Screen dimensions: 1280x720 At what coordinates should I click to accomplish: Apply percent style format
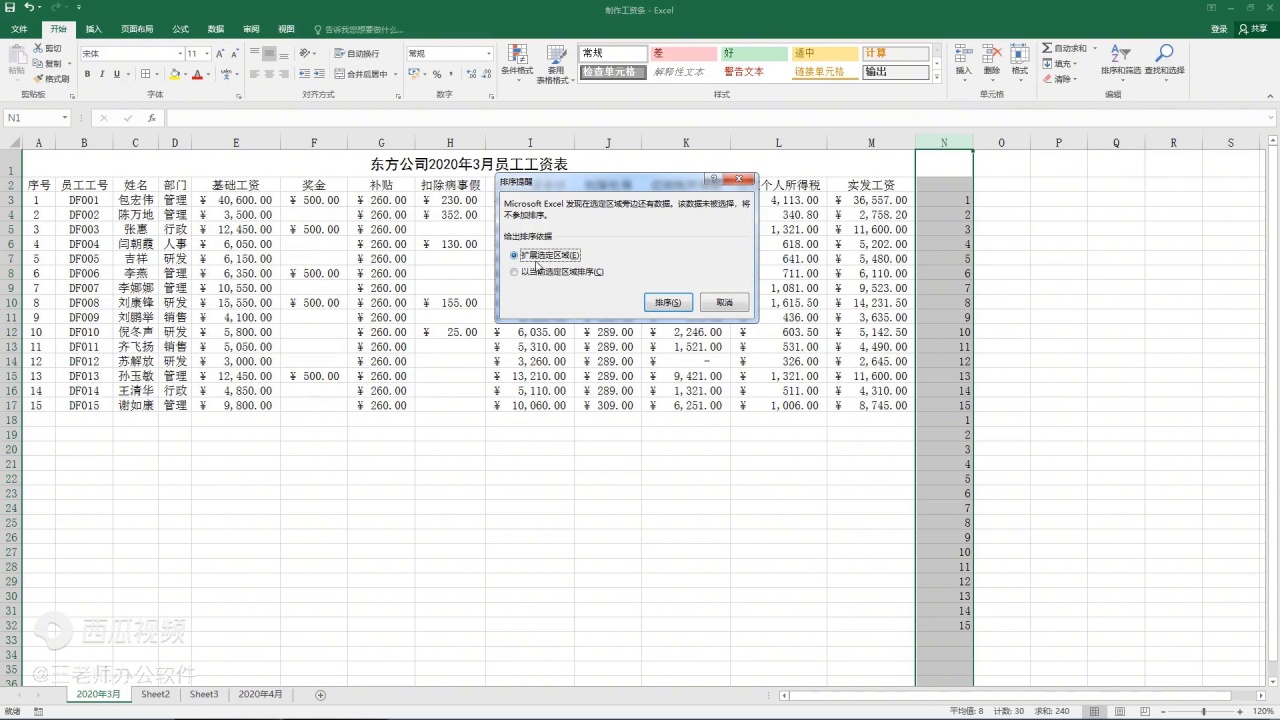click(437, 74)
